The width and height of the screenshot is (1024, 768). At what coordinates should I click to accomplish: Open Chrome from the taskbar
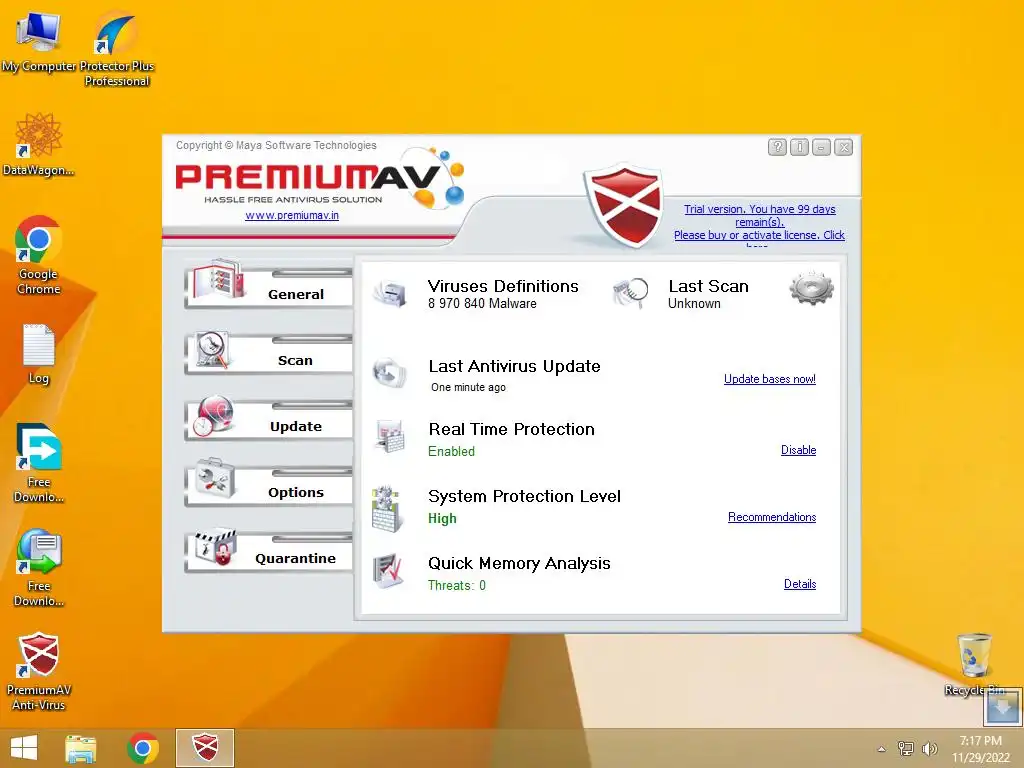point(143,748)
